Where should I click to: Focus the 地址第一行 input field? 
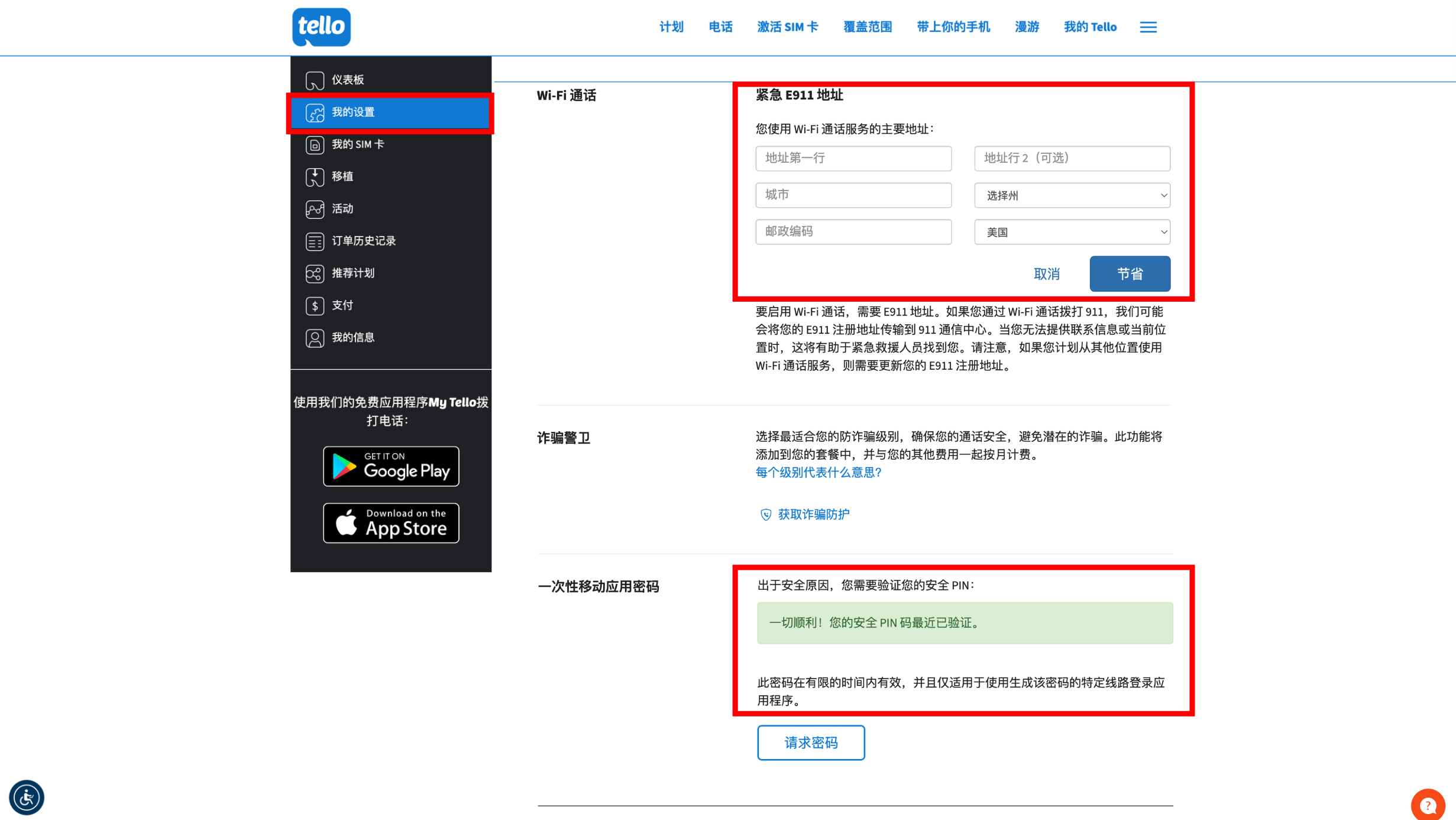[853, 158]
